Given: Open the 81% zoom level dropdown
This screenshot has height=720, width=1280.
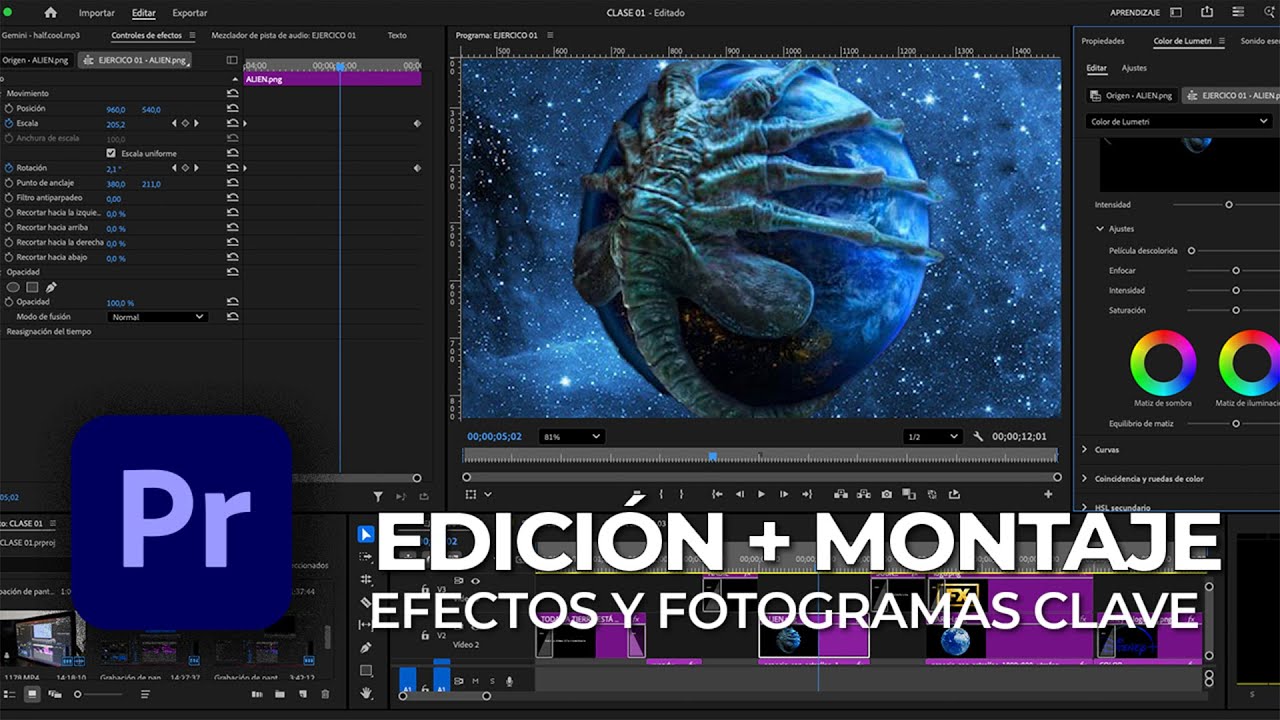Looking at the screenshot, I should coord(571,437).
